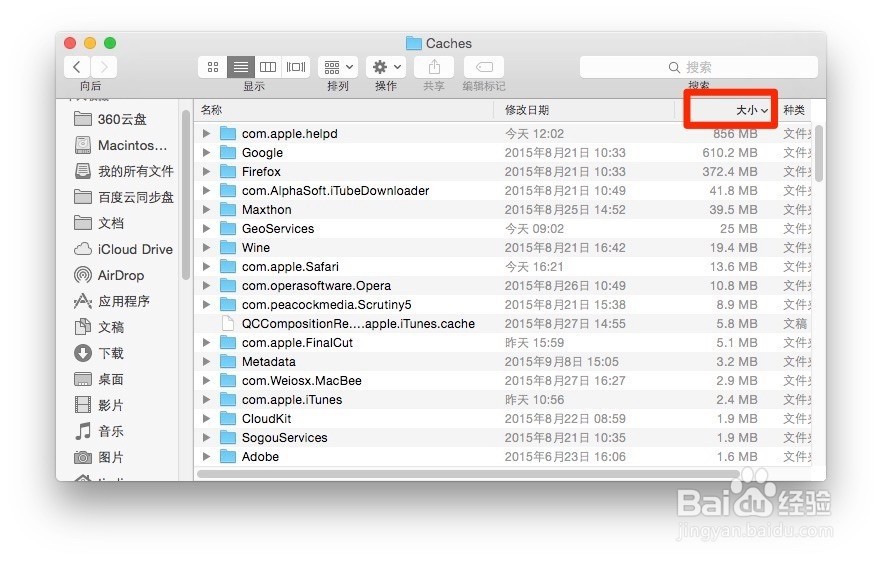Focus the search field
The image size is (882, 561).
pos(699,67)
